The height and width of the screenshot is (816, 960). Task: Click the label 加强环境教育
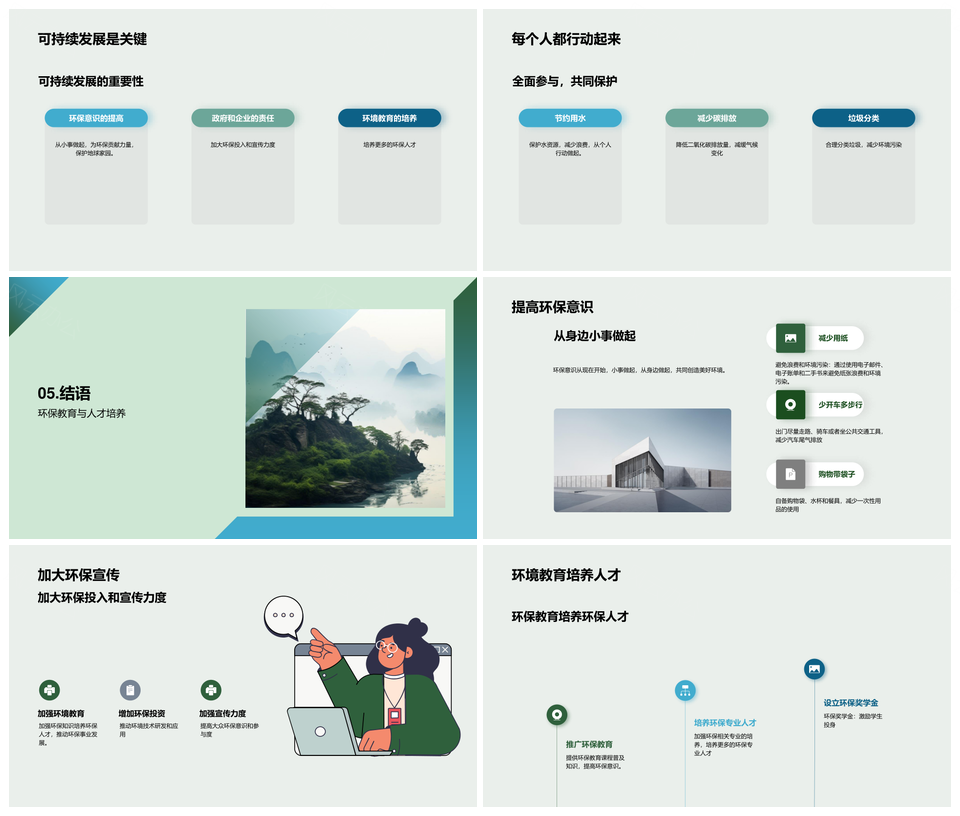61,714
